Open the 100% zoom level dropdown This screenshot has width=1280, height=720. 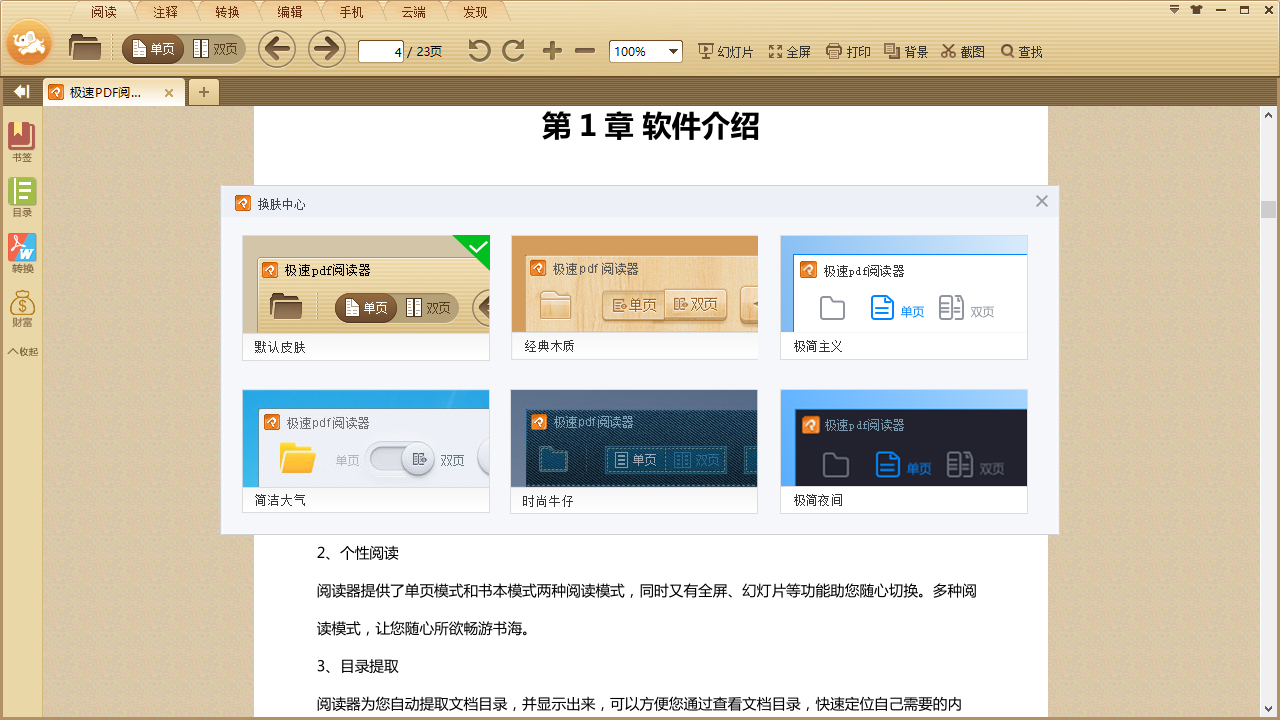pos(646,51)
